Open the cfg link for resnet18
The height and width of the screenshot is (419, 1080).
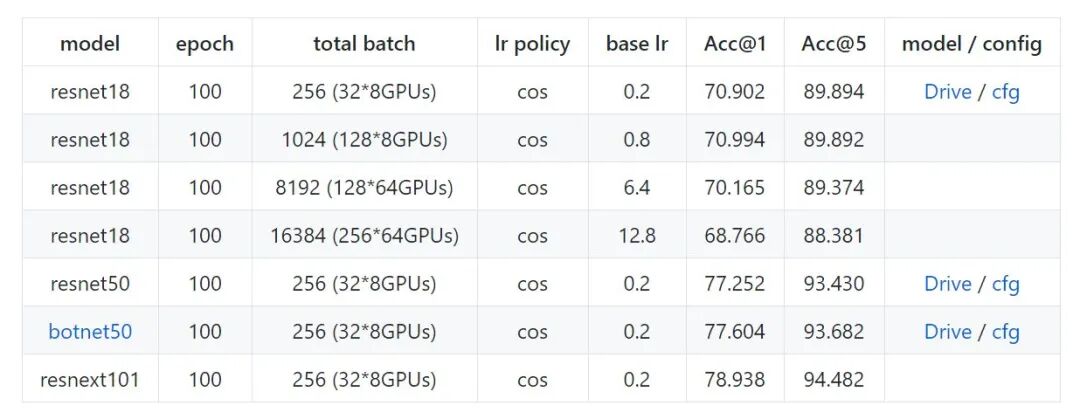point(1005,92)
